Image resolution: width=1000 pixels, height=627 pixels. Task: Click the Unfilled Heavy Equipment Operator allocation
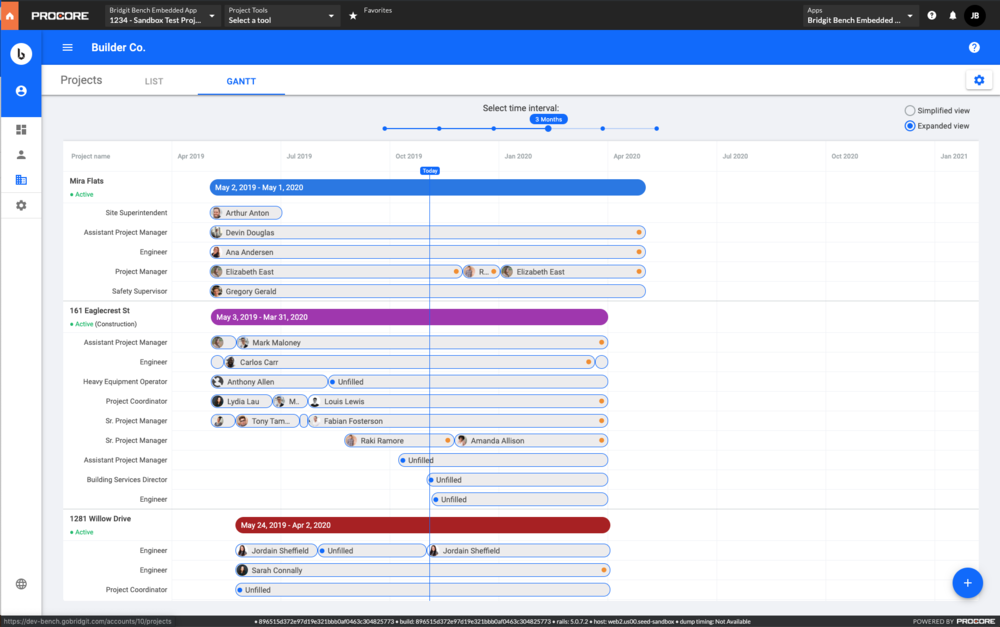(467, 381)
